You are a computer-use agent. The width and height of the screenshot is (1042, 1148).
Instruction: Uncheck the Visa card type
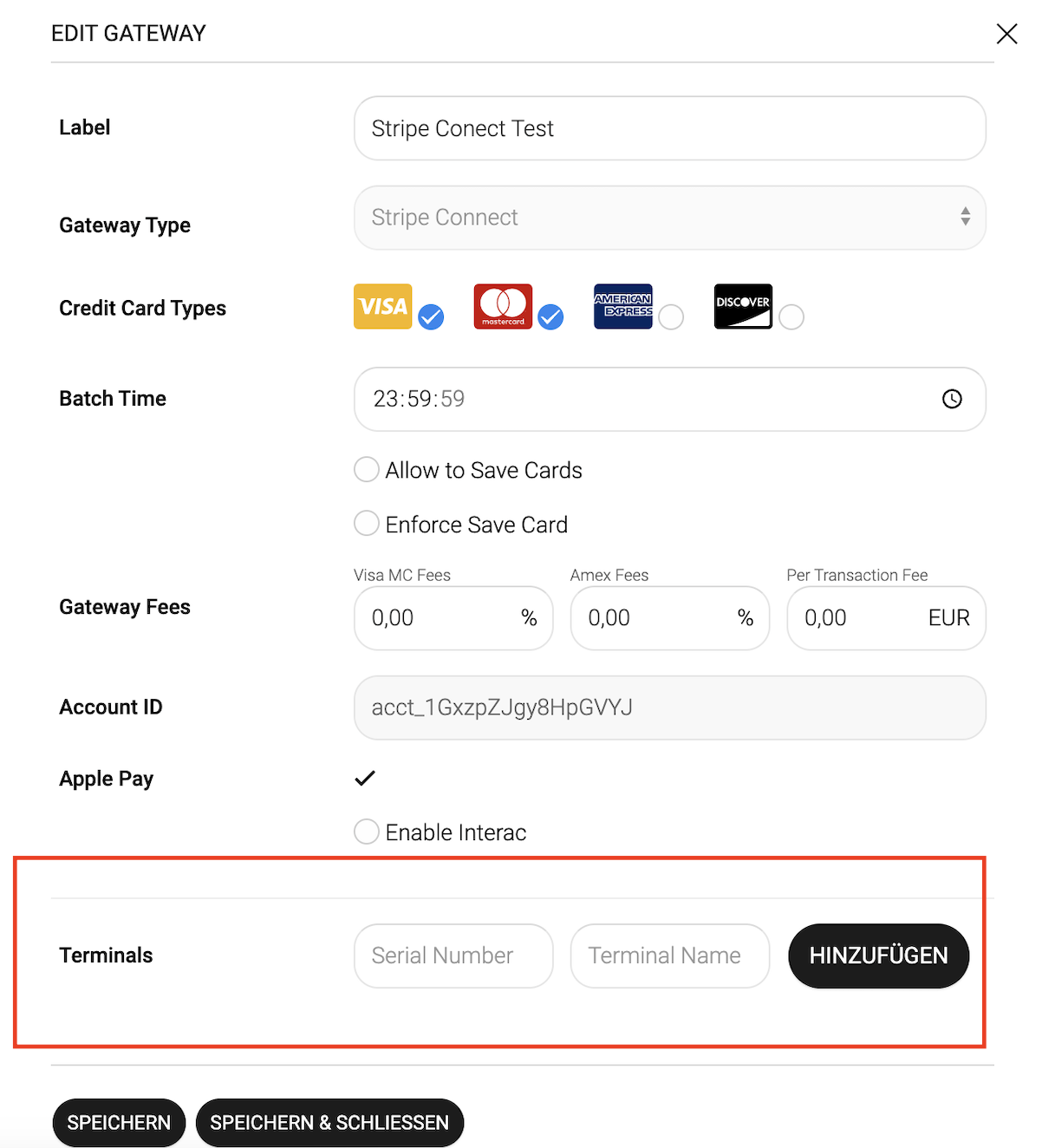[431, 317]
